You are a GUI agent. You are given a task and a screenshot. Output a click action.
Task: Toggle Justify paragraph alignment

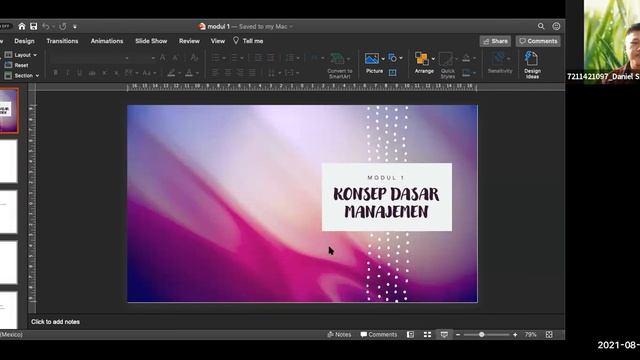point(252,73)
